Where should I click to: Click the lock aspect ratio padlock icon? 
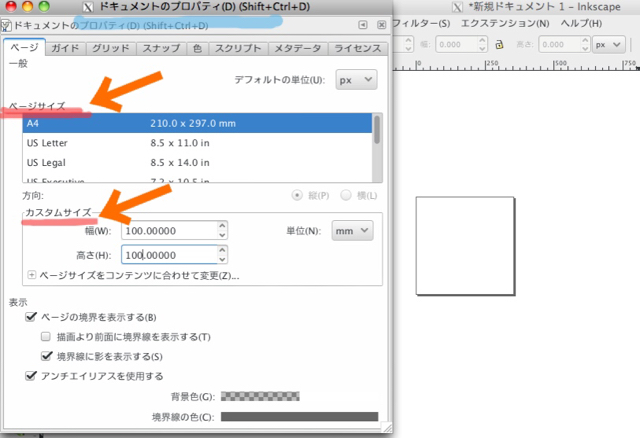point(498,45)
